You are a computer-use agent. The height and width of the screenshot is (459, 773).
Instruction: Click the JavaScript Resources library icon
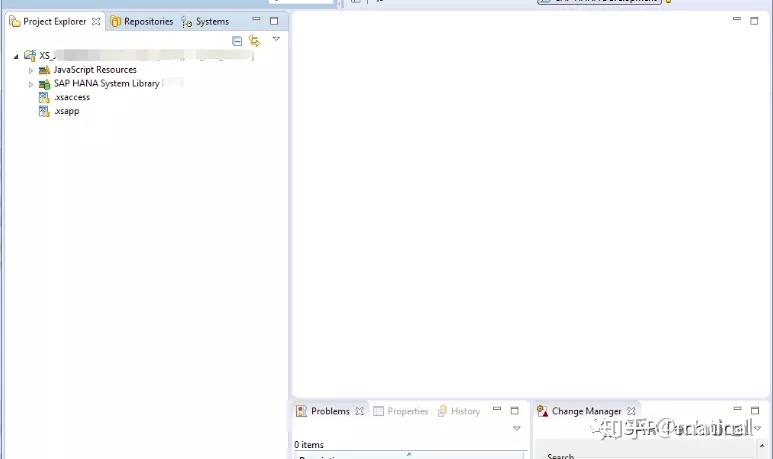coord(44,70)
